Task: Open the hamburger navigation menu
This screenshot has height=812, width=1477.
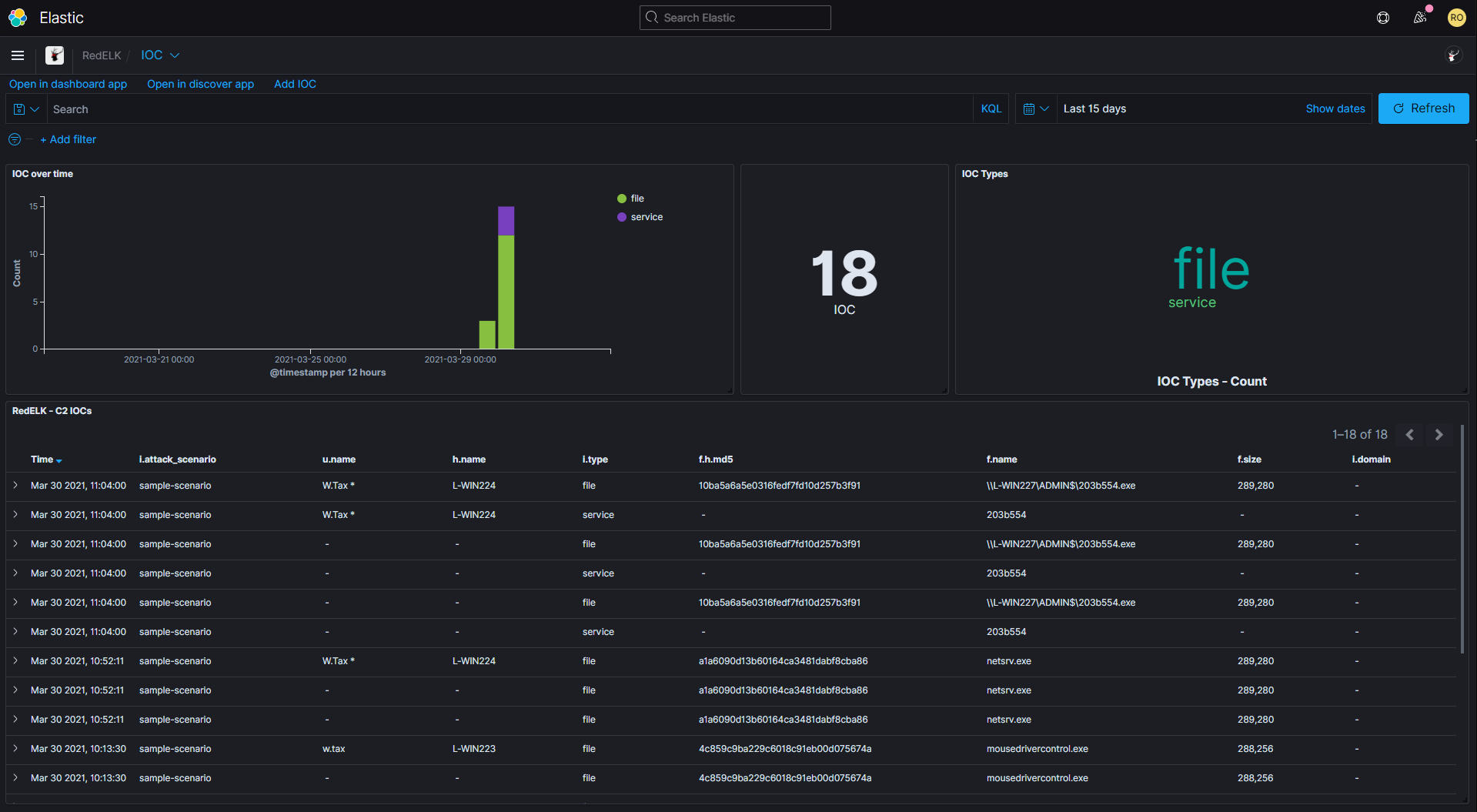Action: point(18,55)
